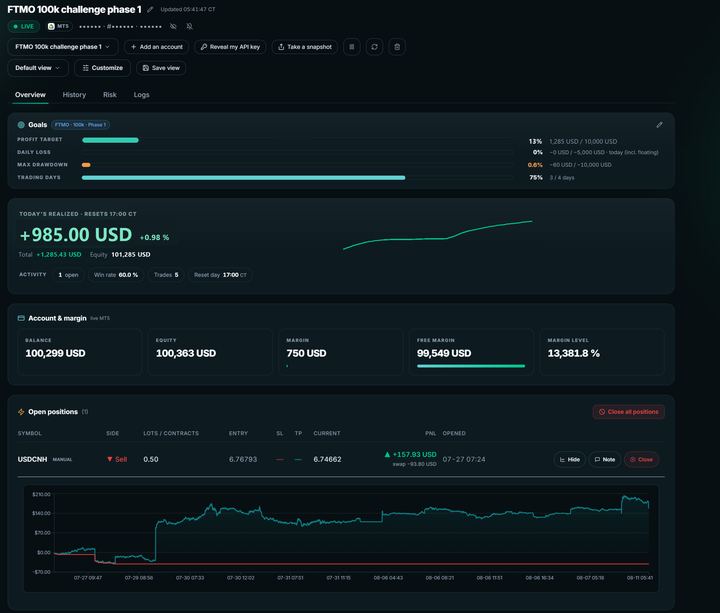The image size is (720, 613).
Task: Reveal my API key
Action: (231, 47)
